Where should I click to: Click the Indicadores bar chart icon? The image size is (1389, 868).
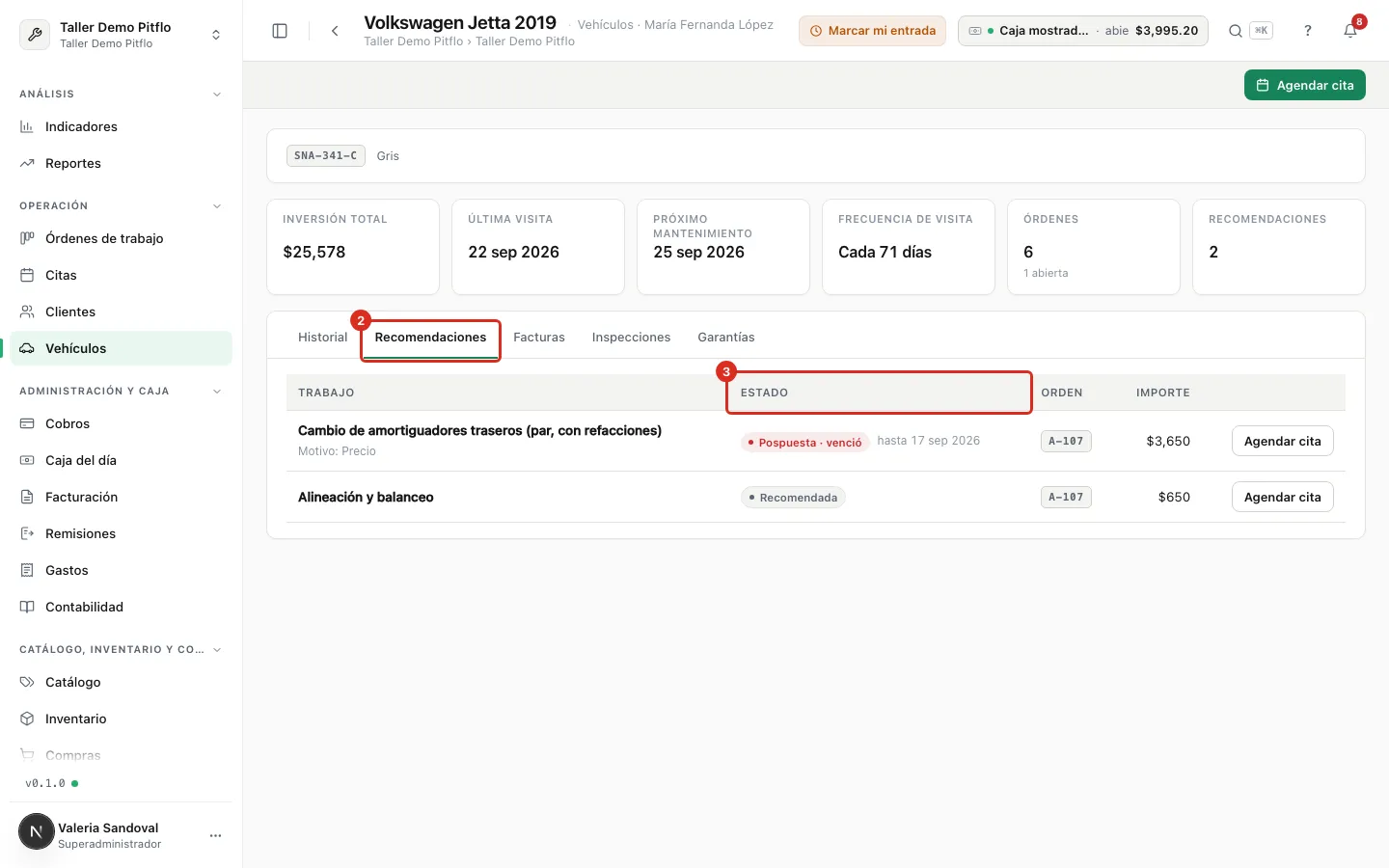point(27,126)
